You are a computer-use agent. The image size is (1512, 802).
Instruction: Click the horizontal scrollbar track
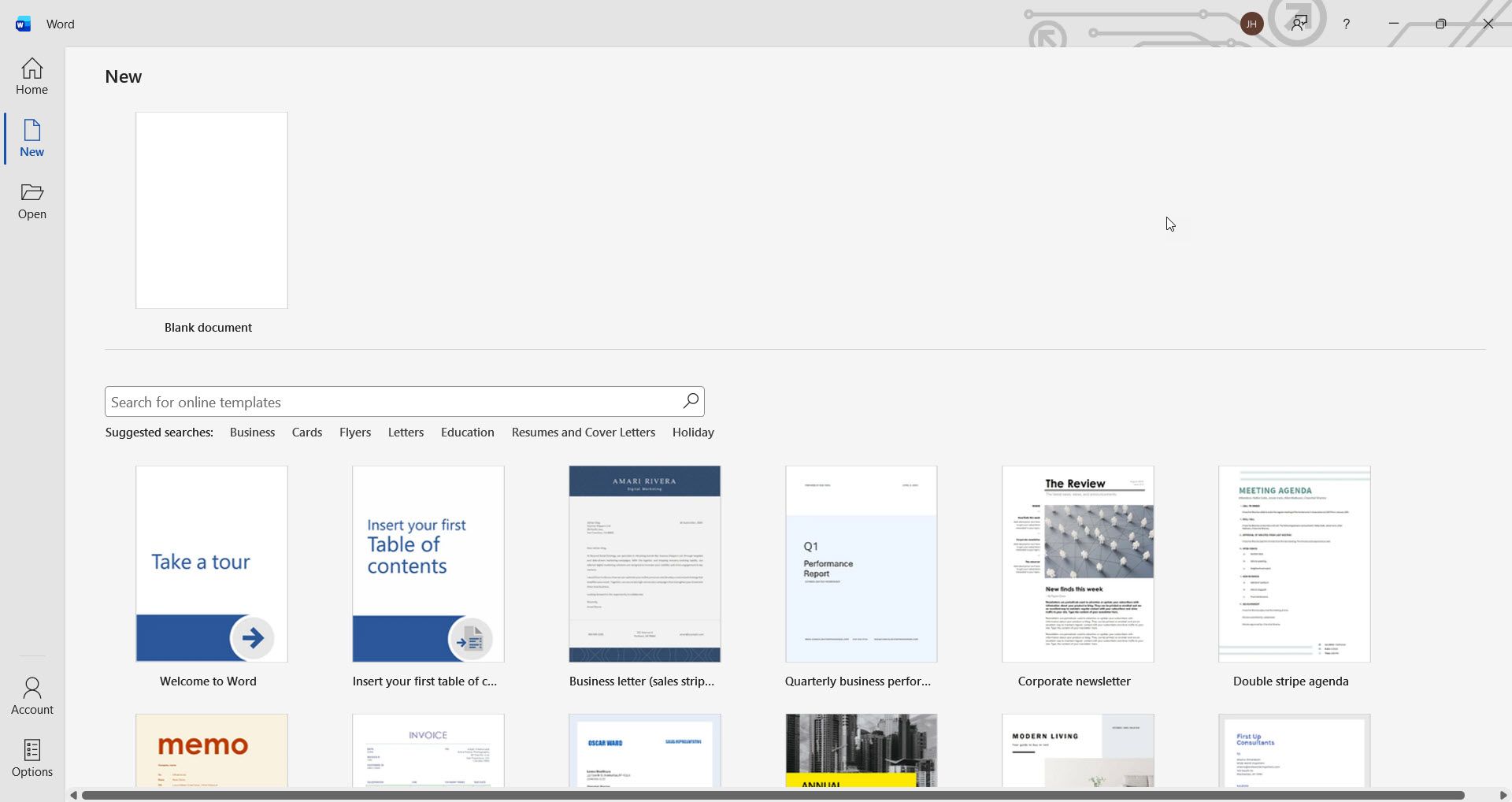(773, 795)
